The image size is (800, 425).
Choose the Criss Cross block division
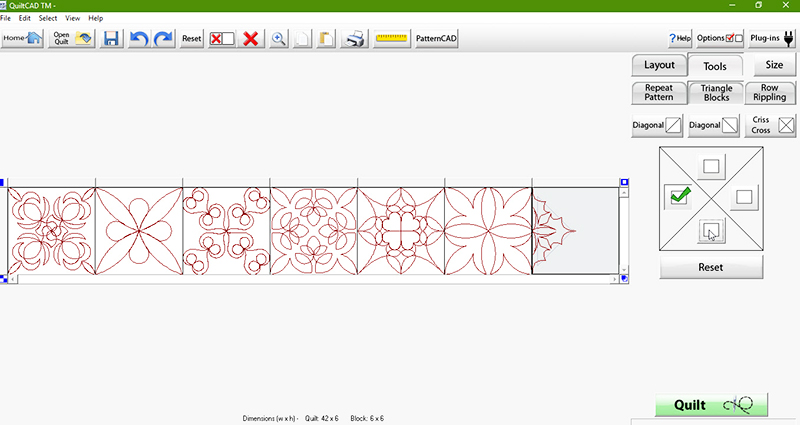[x=771, y=126]
